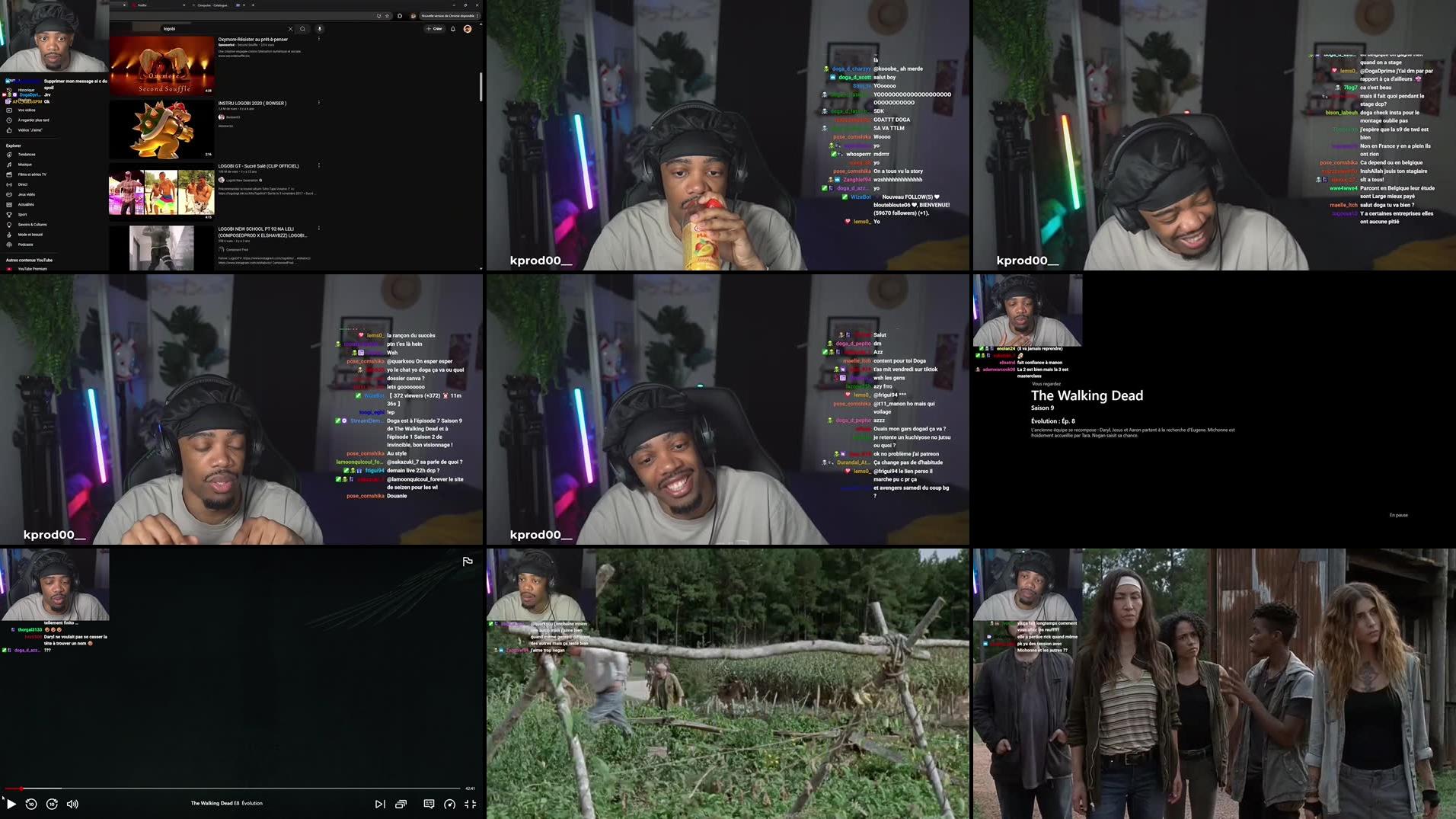
Task: Start YouTube voice search with the microphone
Action: (x=320, y=29)
